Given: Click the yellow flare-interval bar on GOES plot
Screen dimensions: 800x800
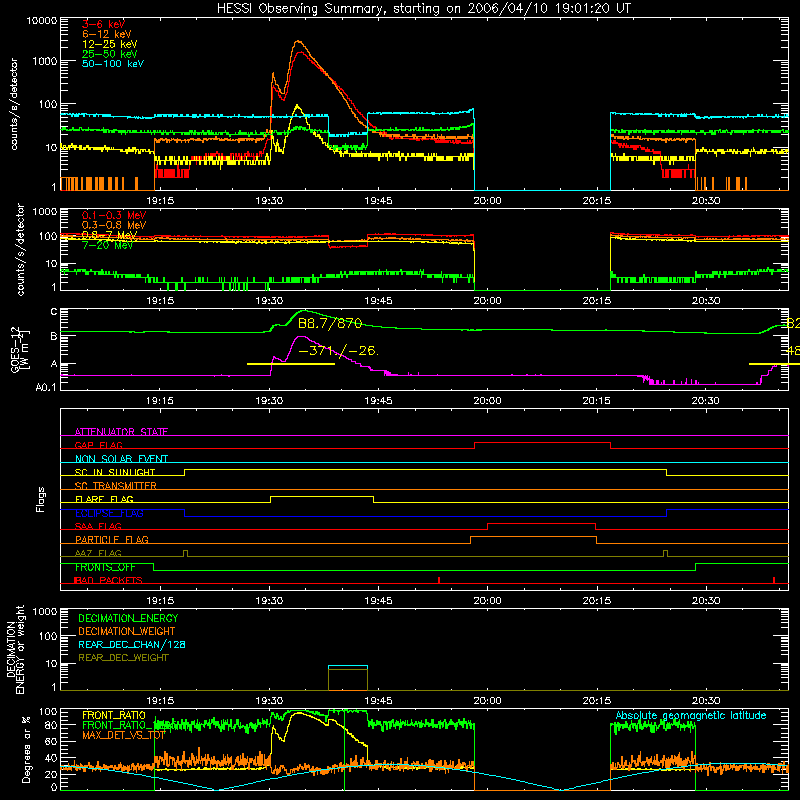Looking at the screenshot, I should [x=291, y=364].
